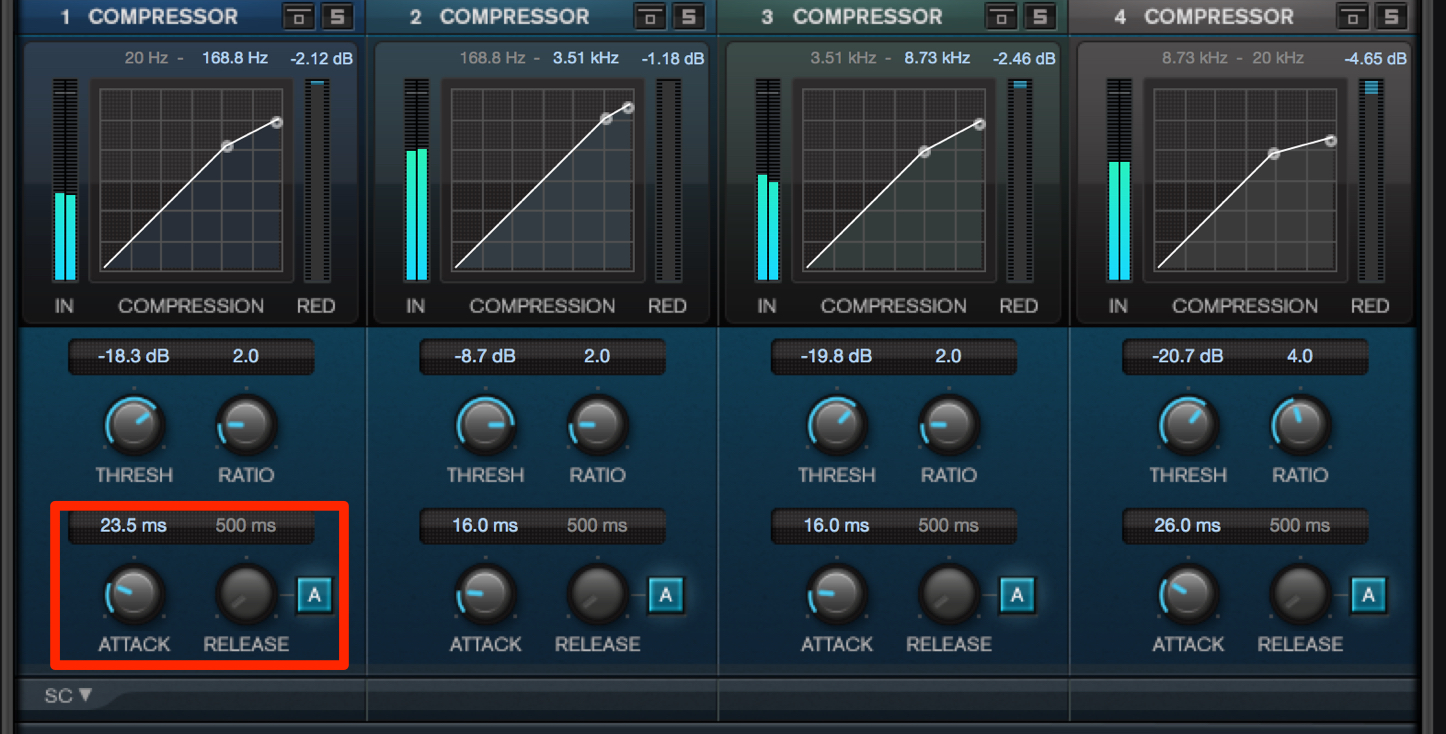Solo band 3 compressor

click(x=1040, y=16)
